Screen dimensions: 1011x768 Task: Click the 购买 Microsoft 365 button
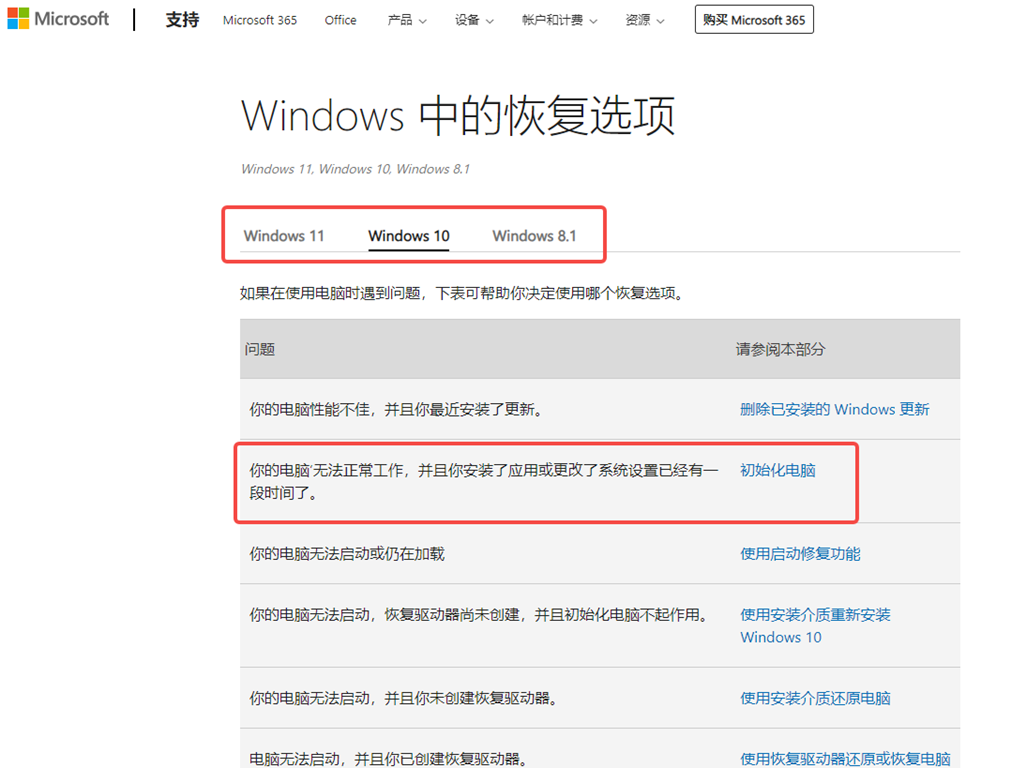(754, 20)
